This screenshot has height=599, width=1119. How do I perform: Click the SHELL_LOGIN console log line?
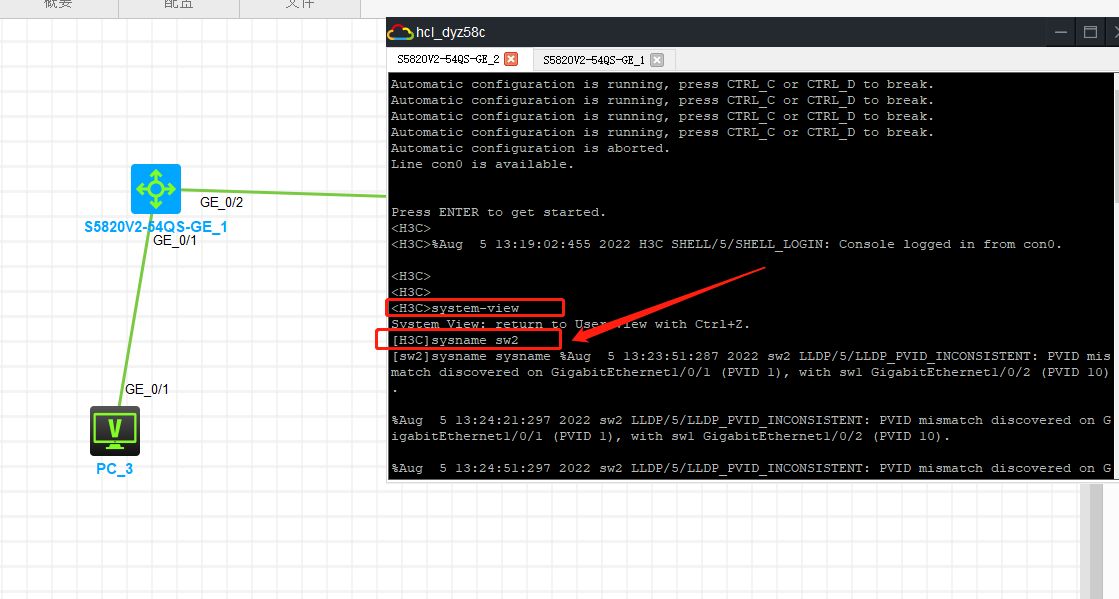point(726,244)
